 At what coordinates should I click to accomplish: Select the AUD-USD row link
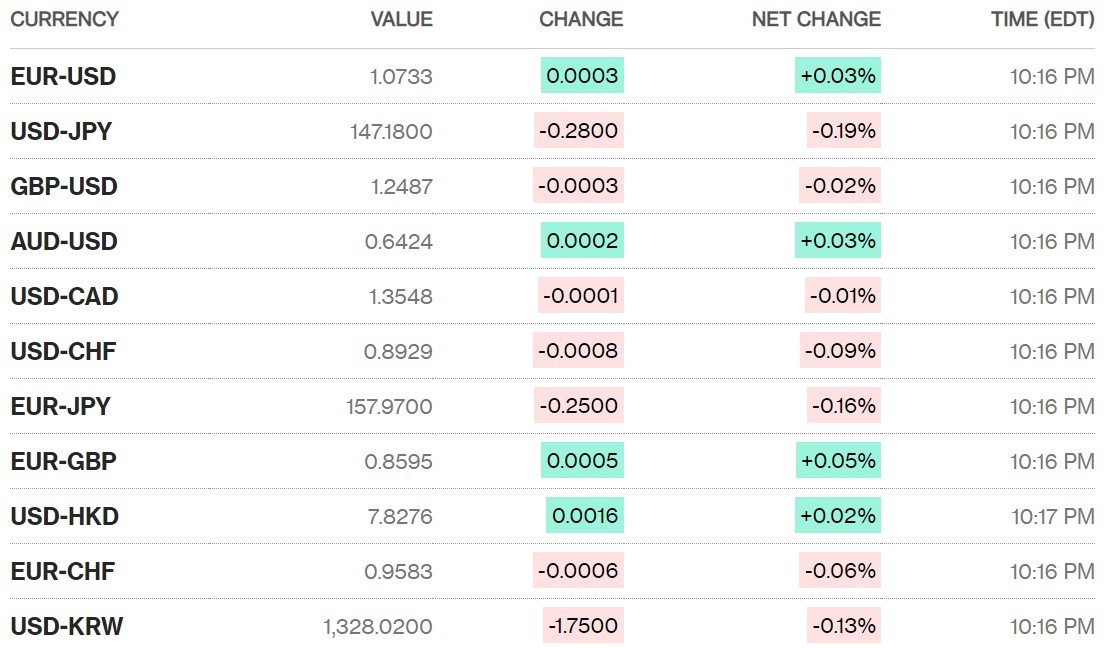tap(64, 241)
